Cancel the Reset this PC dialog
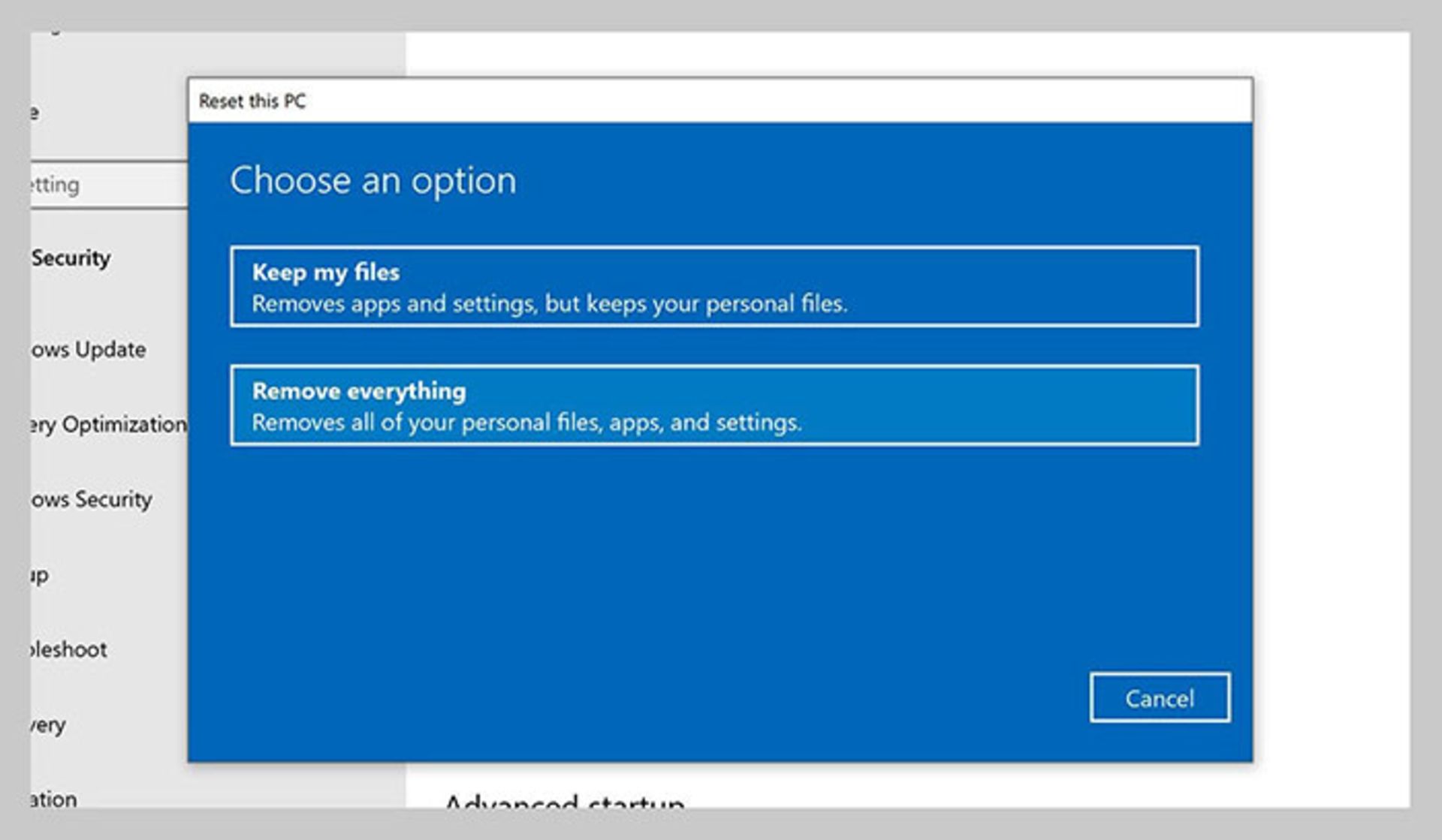 point(1160,698)
